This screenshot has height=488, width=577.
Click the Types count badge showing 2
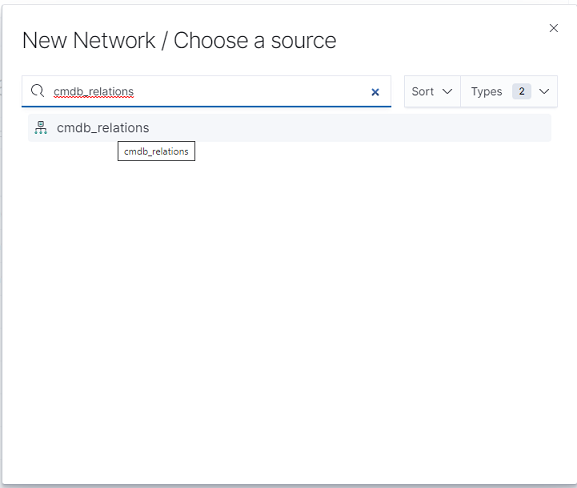[x=521, y=91]
